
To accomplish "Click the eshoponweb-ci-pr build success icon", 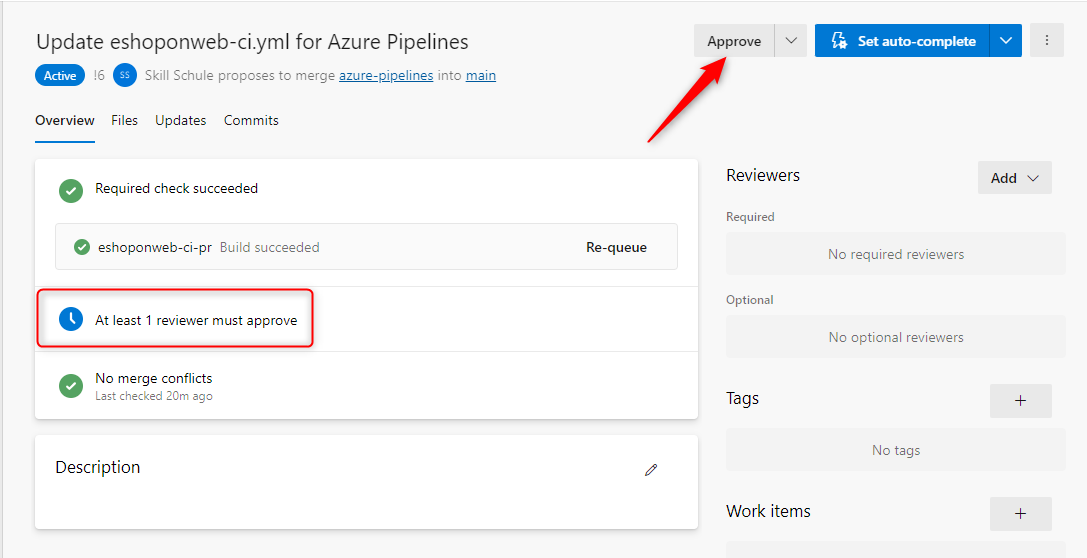I will coord(82,247).
